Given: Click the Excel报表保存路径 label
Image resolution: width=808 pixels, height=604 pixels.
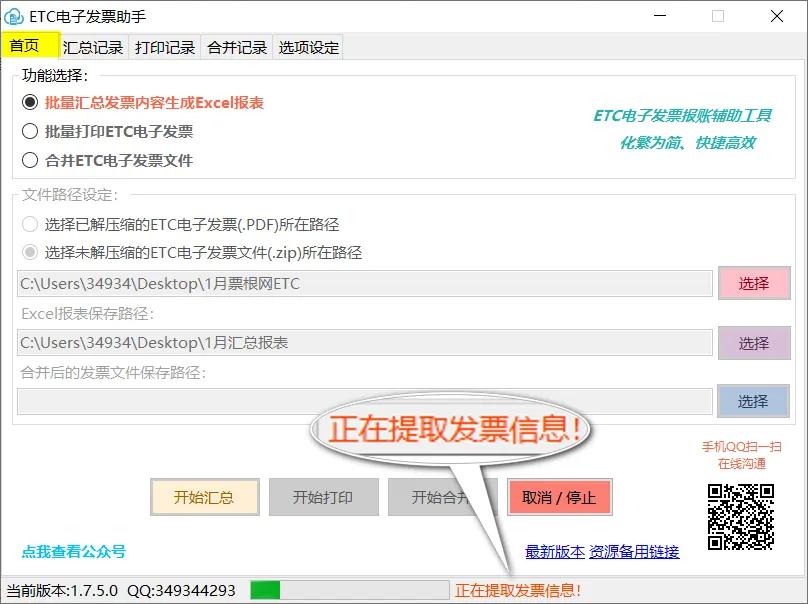Looking at the screenshot, I should 87,314.
